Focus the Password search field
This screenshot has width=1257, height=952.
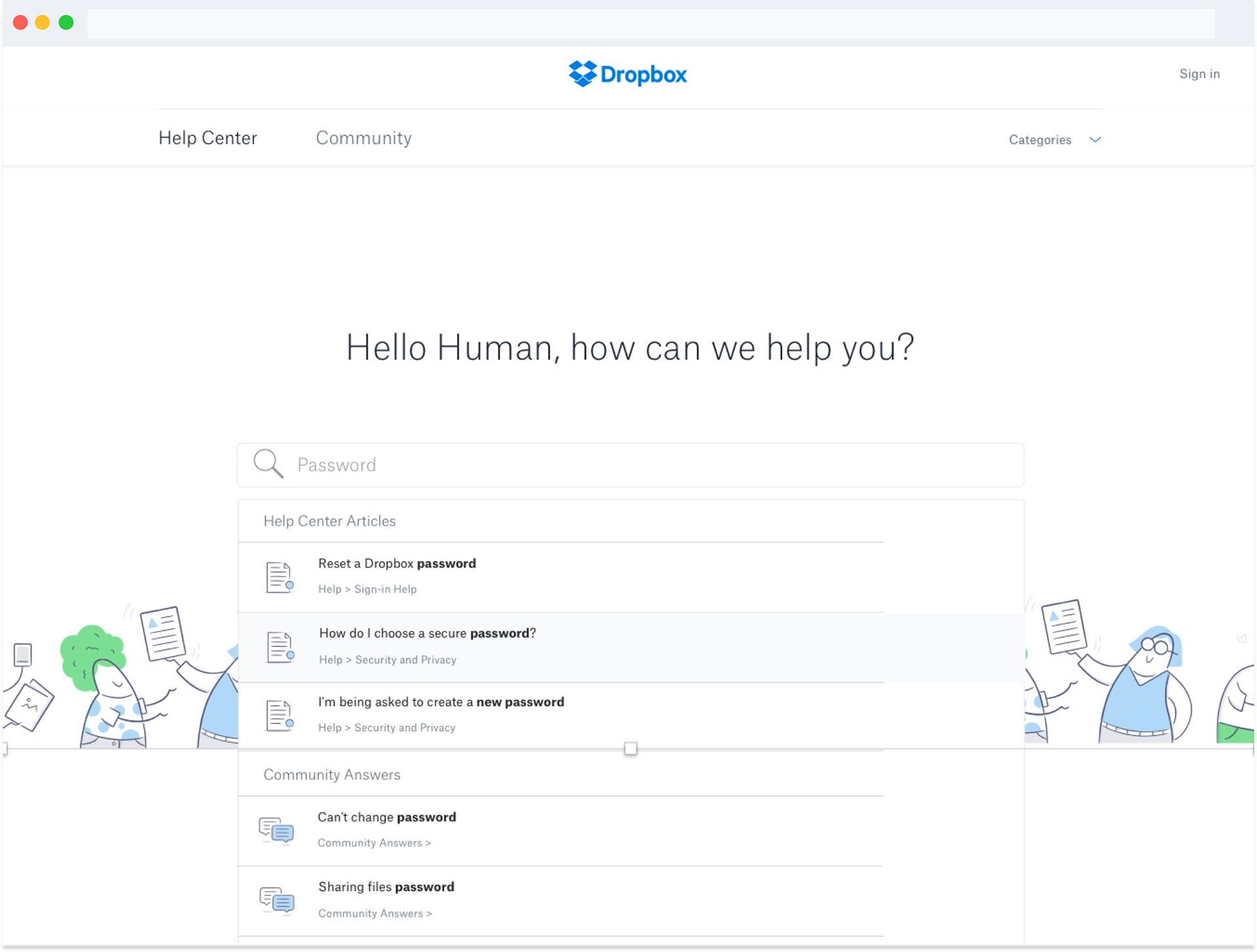(x=630, y=465)
